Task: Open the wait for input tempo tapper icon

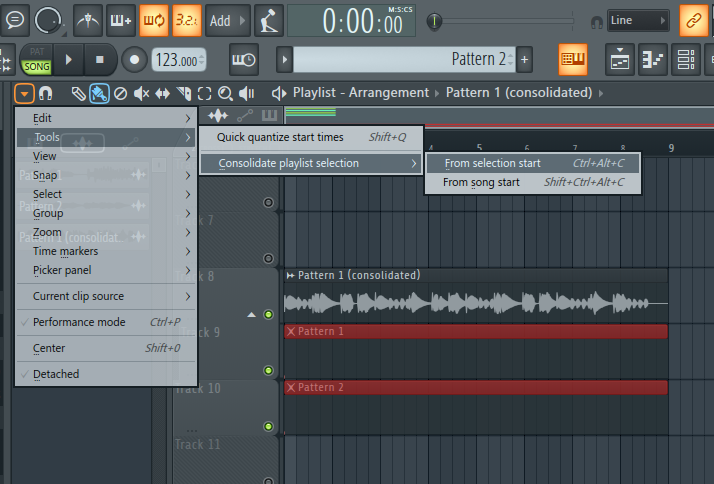Action: (x=244, y=59)
